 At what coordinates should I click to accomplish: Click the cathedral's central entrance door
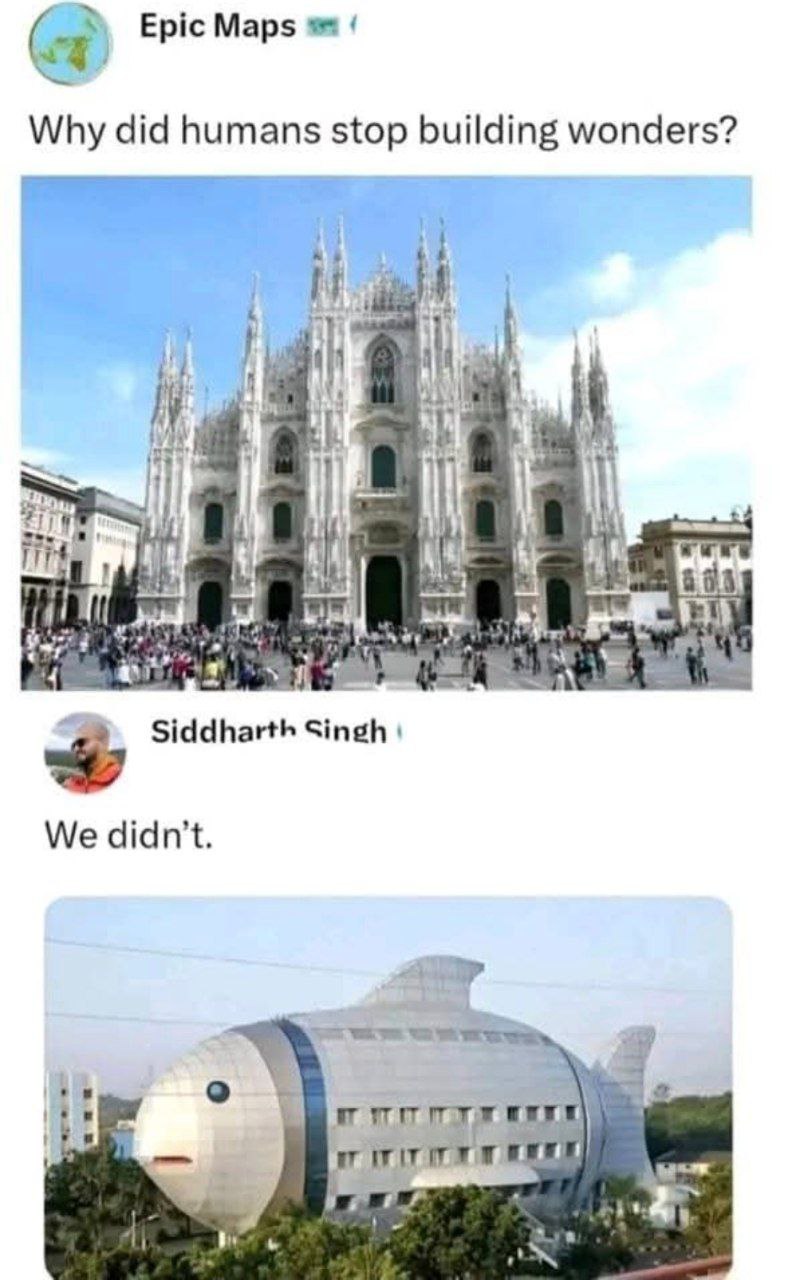383,592
